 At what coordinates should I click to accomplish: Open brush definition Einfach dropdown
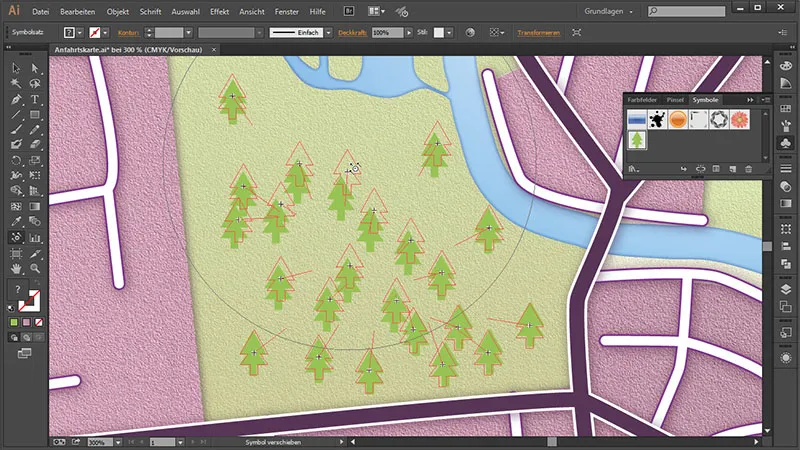(x=328, y=33)
